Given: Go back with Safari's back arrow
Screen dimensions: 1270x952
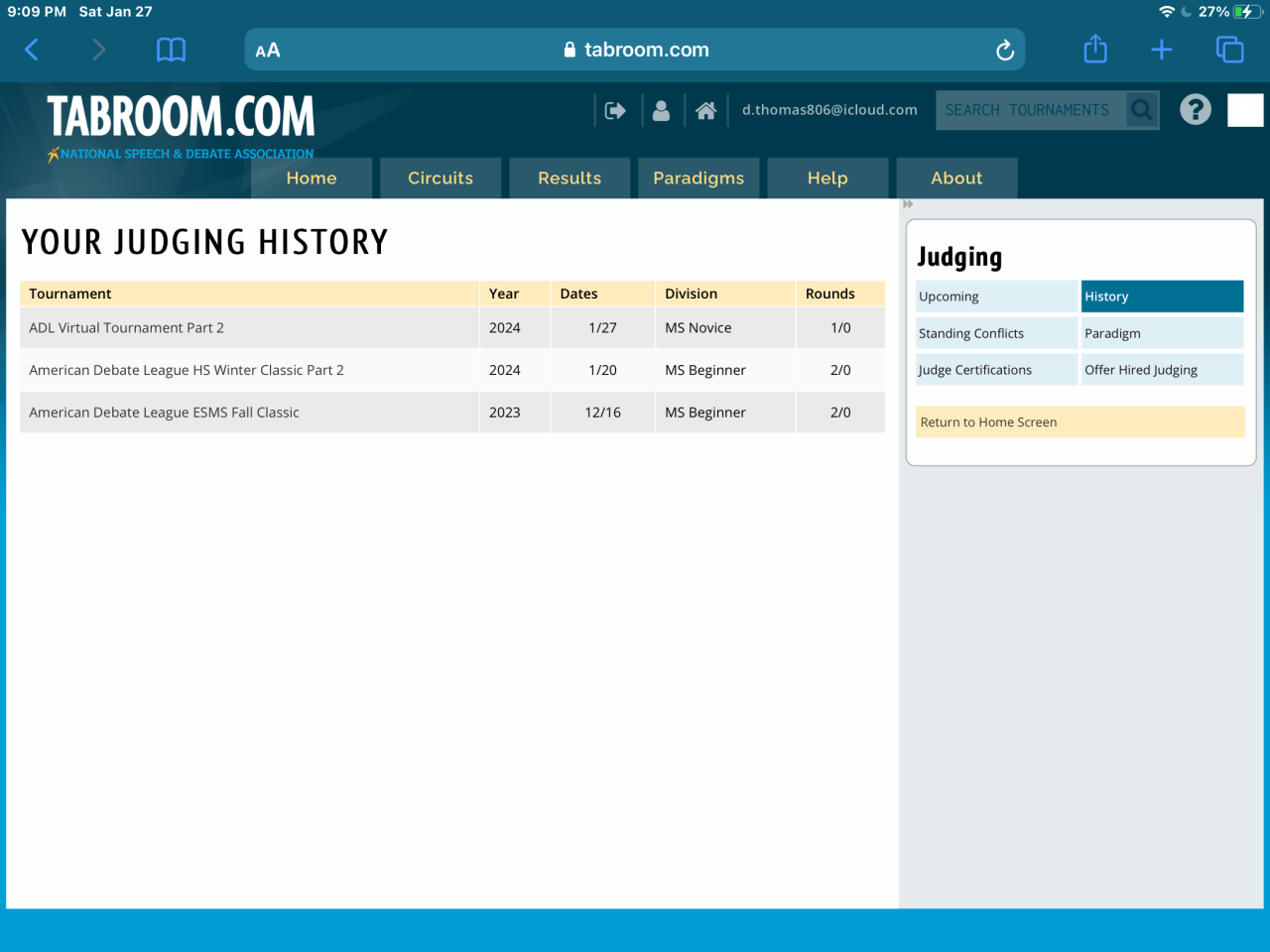Looking at the screenshot, I should coord(32,50).
